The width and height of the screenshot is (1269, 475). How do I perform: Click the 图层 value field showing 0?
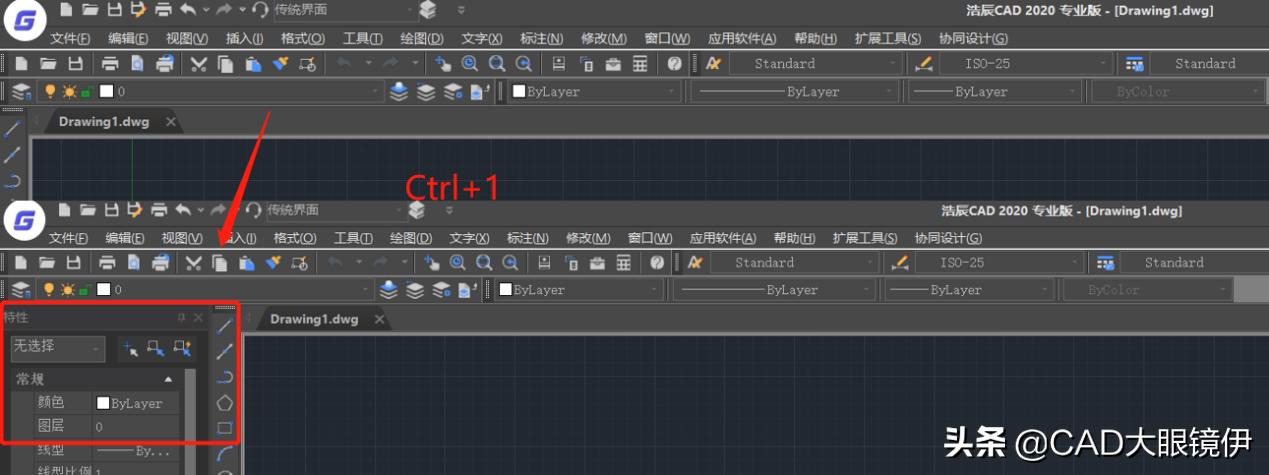pyautogui.click(x=137, y=427)
